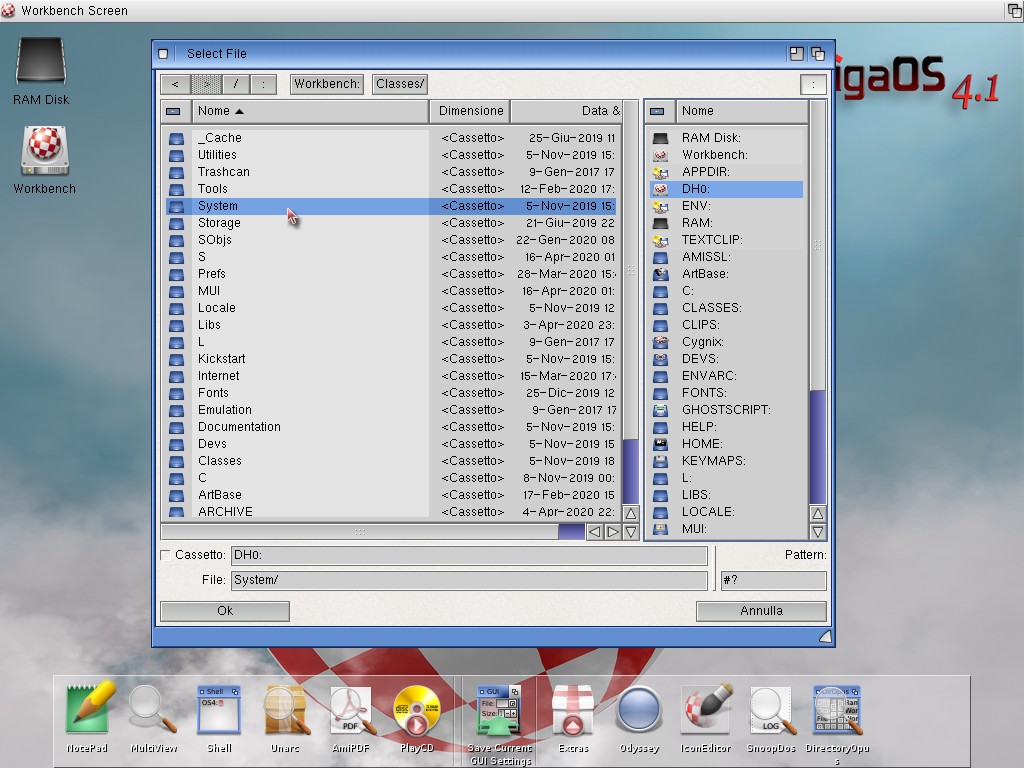The height and width of the screenshot is (768, 1024).
Task: Select the Workbench: path button
Action: pos(327,84)
